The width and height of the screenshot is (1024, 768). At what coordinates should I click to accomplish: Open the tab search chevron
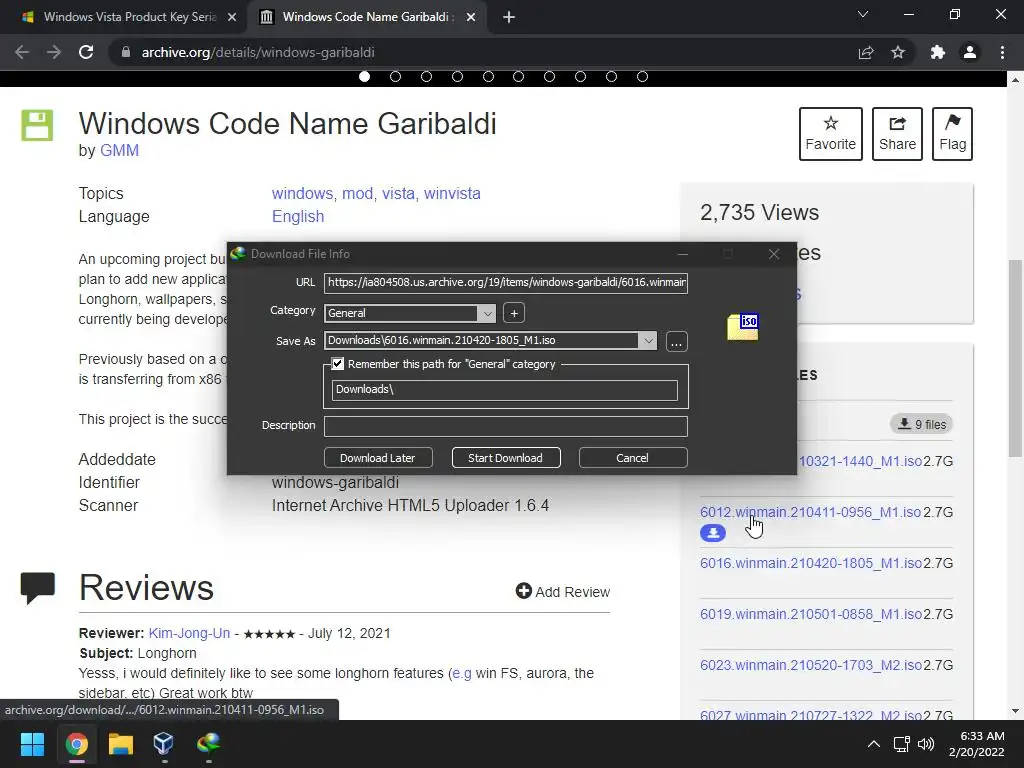pos(863,14)
